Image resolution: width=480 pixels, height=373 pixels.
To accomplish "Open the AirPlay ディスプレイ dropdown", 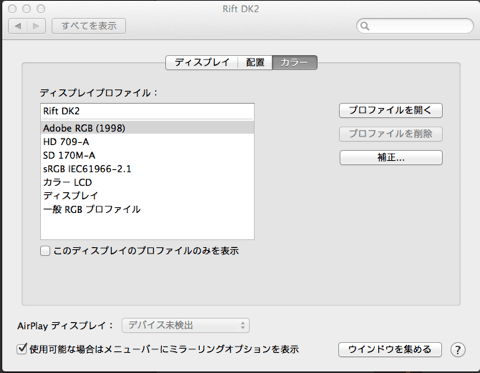I will (186, 325).
